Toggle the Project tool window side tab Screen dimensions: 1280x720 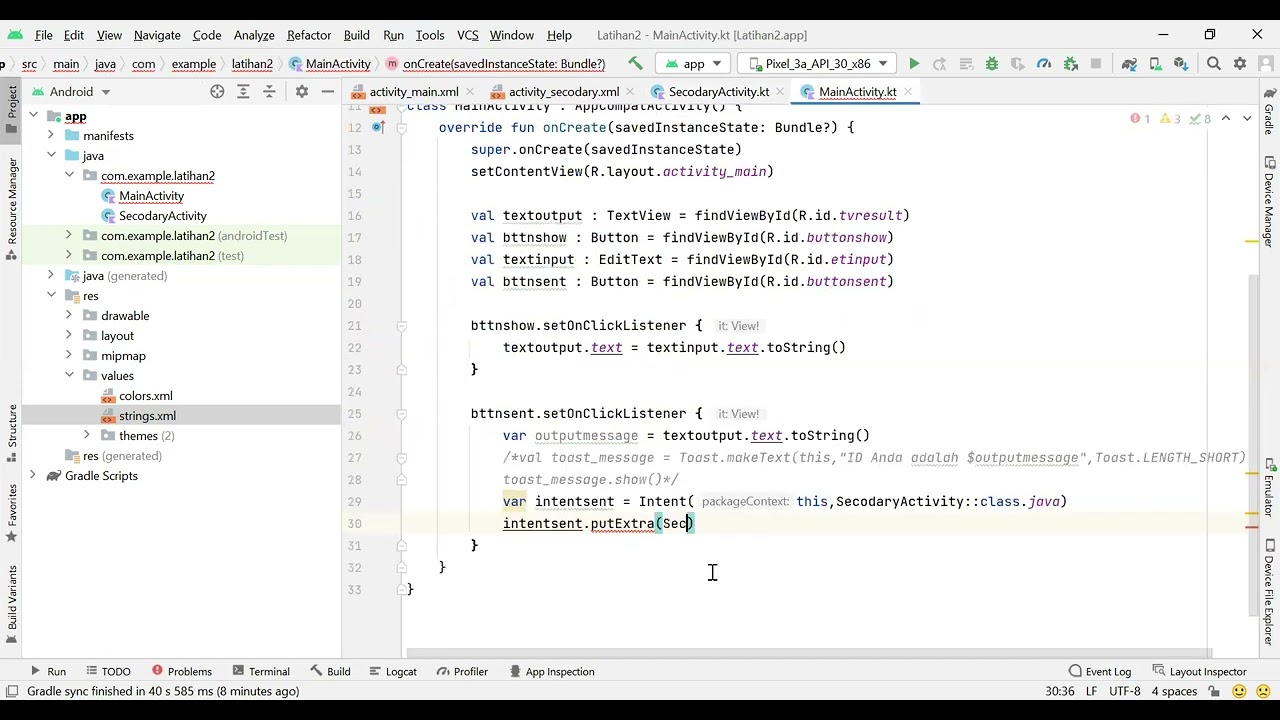pos(12,103)
